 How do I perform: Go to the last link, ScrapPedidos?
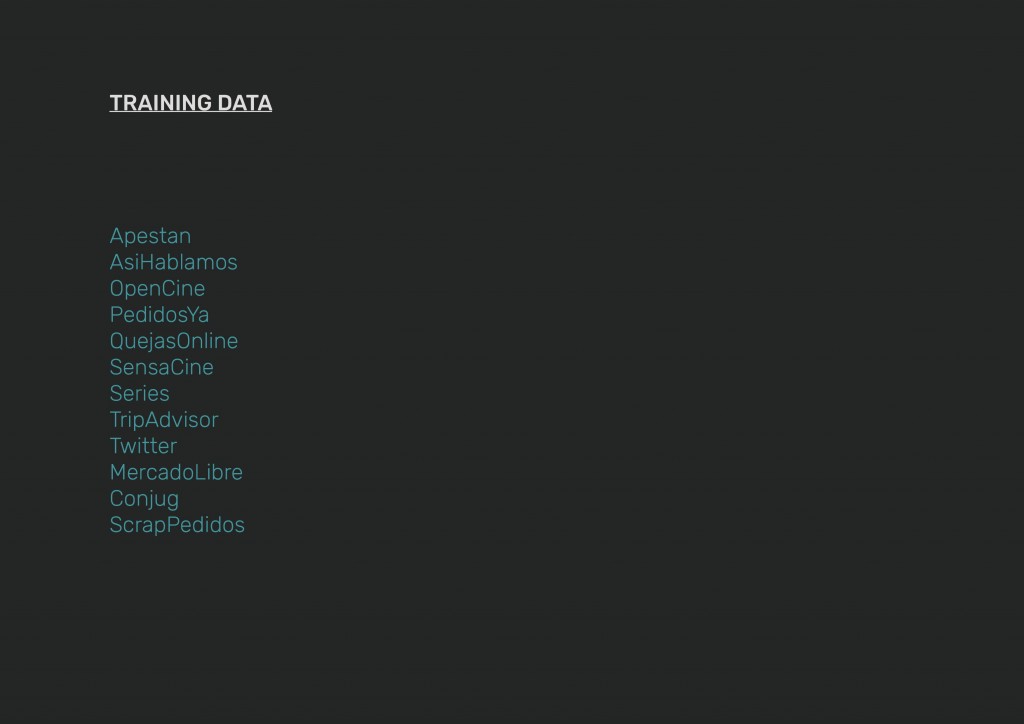(x=177, y=525)
